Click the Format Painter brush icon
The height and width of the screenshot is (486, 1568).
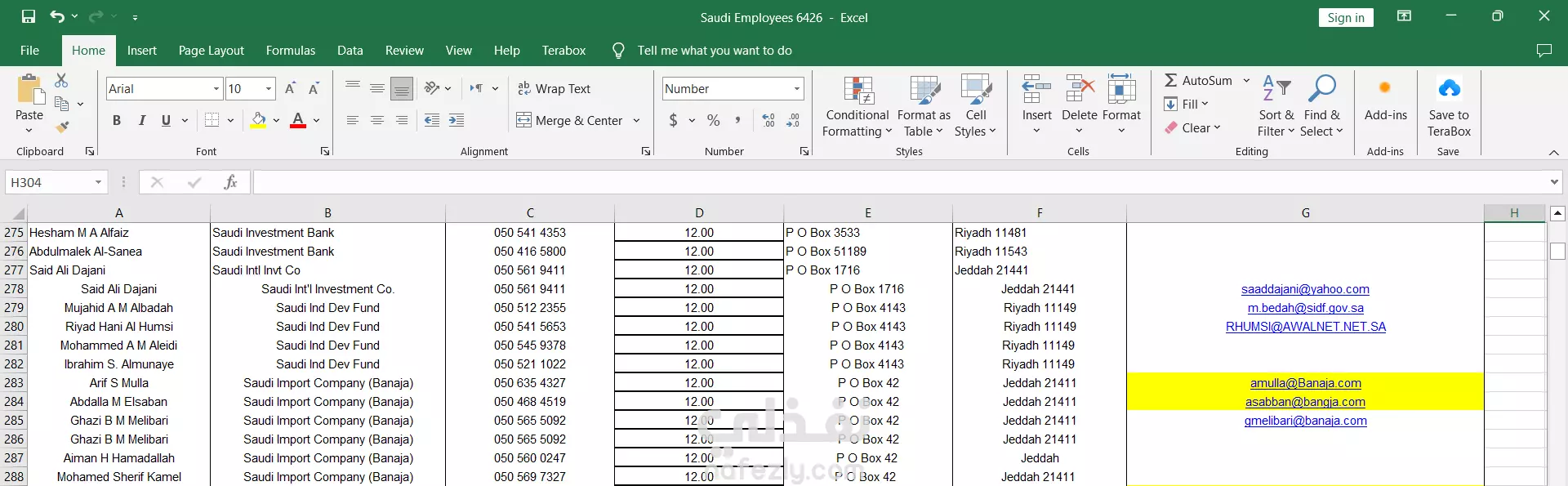tap(62, 127)
